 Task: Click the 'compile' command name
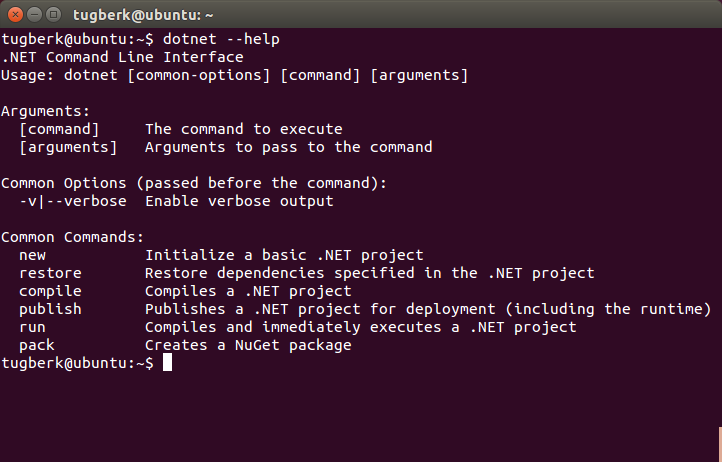pyautogui.click(x=50, y=292)
